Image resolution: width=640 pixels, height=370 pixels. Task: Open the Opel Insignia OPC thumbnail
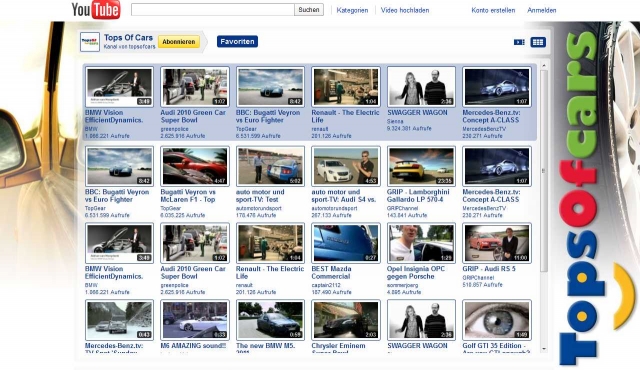click(421, 243)
